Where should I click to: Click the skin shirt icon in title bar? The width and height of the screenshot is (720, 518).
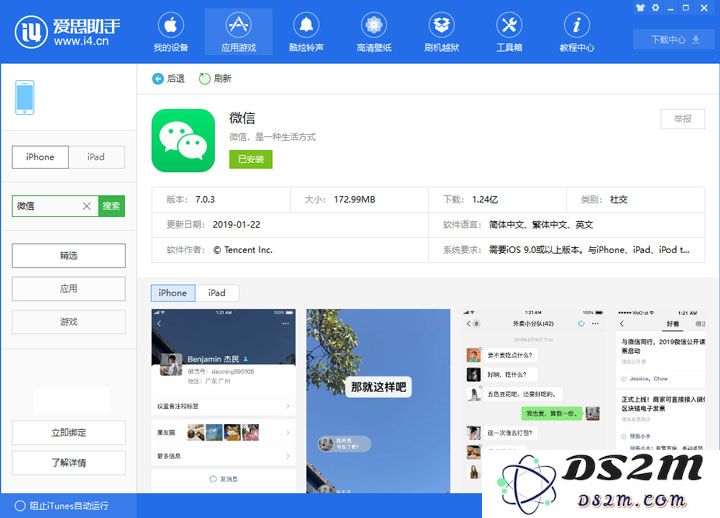(640, 7)
